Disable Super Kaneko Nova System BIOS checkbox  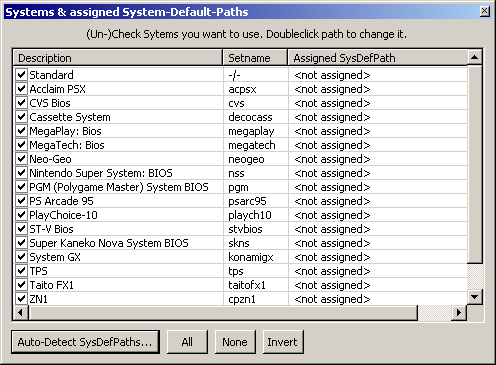pos(21,243)
